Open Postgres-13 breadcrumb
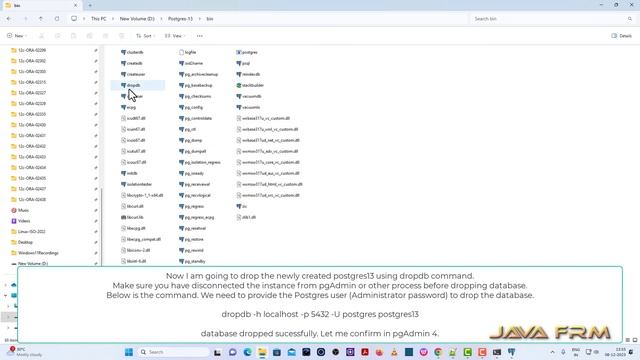 click(x=180, y=19)
